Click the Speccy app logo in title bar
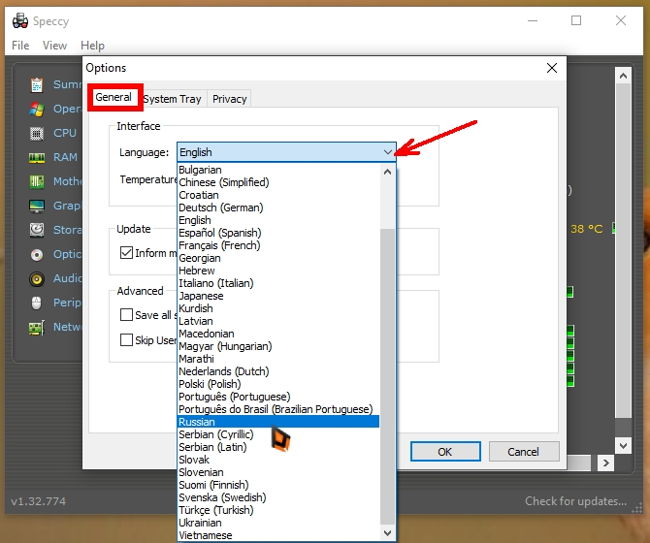 [x=20, y=21]
